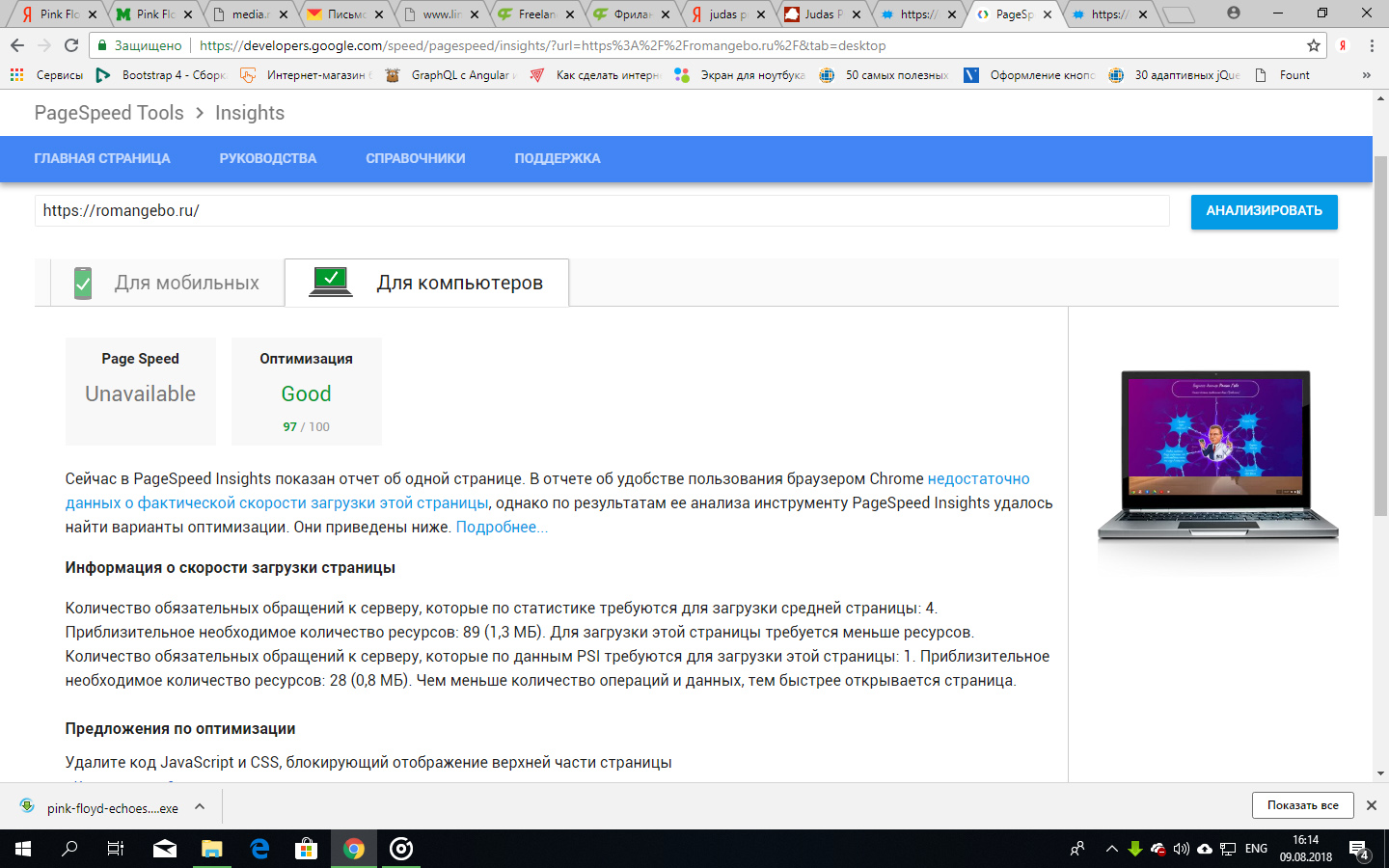This screenshot has height=868, width=1389.
Task: Open the network icon in system tray
Action: 1228,849
